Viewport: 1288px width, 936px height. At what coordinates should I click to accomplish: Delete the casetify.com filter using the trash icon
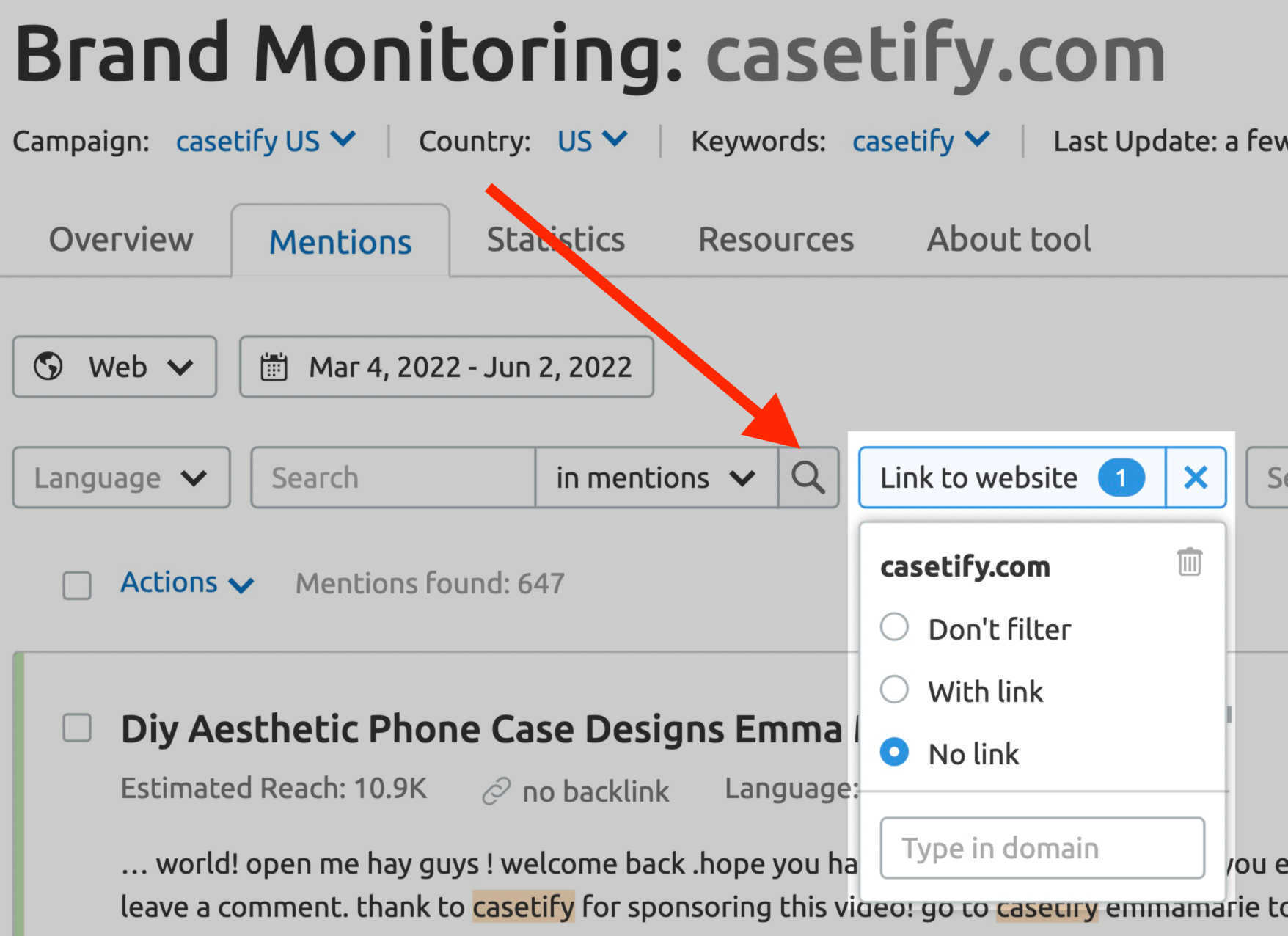[1189, 563]
